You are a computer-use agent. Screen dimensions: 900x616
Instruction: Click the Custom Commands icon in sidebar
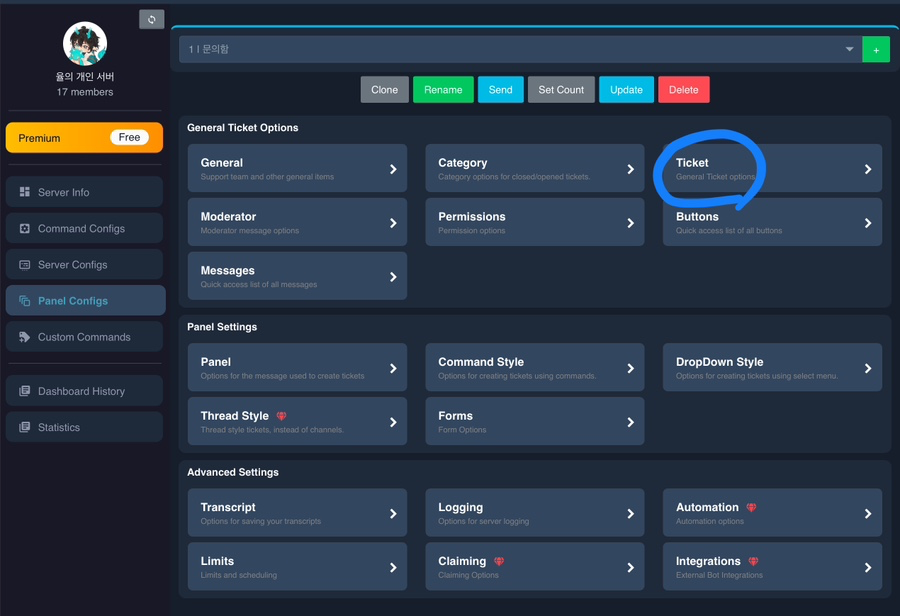[25, 337]
